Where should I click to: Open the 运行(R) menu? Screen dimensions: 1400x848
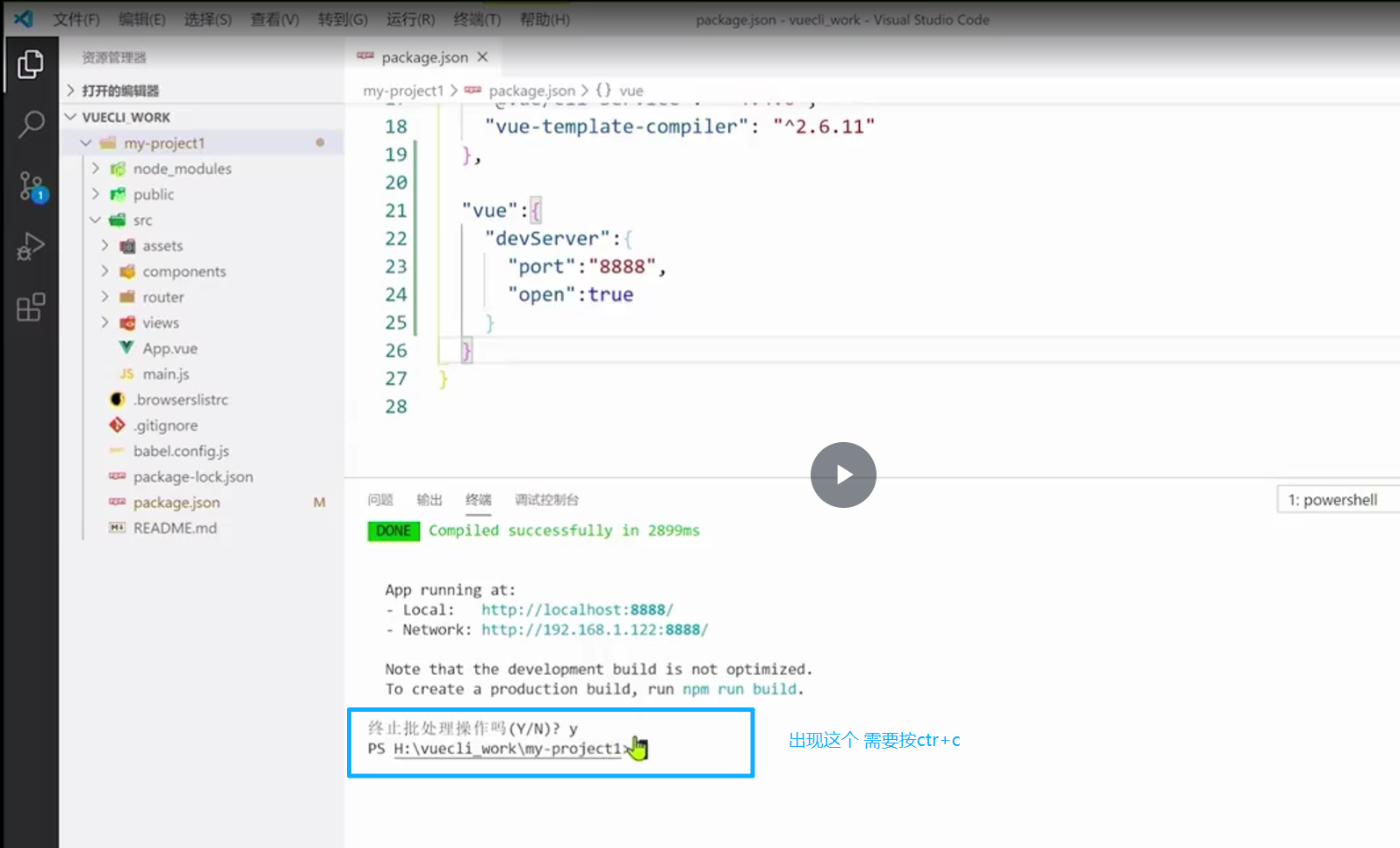click(x=410, y=19)
